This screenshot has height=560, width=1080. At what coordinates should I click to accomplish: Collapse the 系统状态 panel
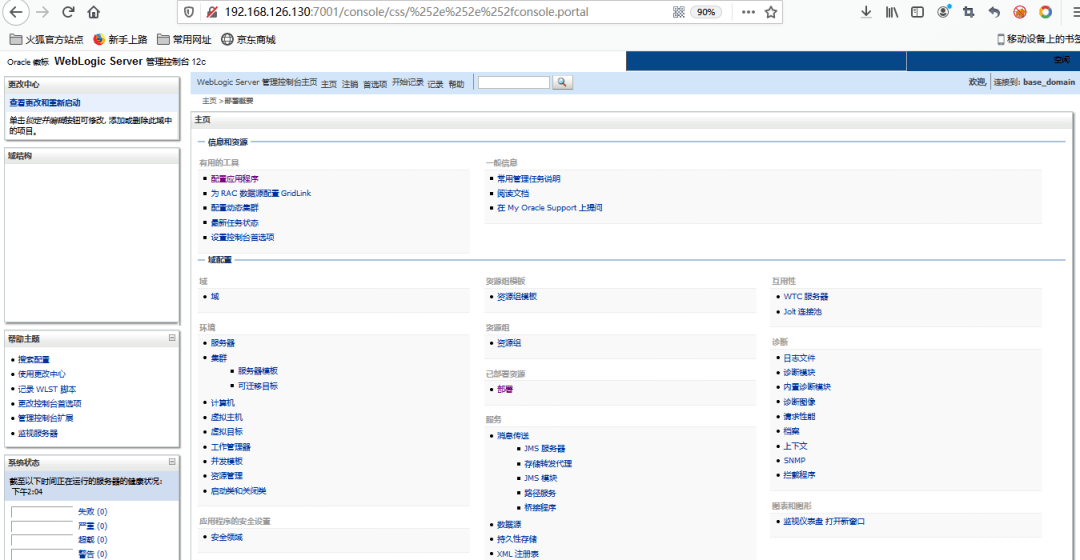(172, 462)
